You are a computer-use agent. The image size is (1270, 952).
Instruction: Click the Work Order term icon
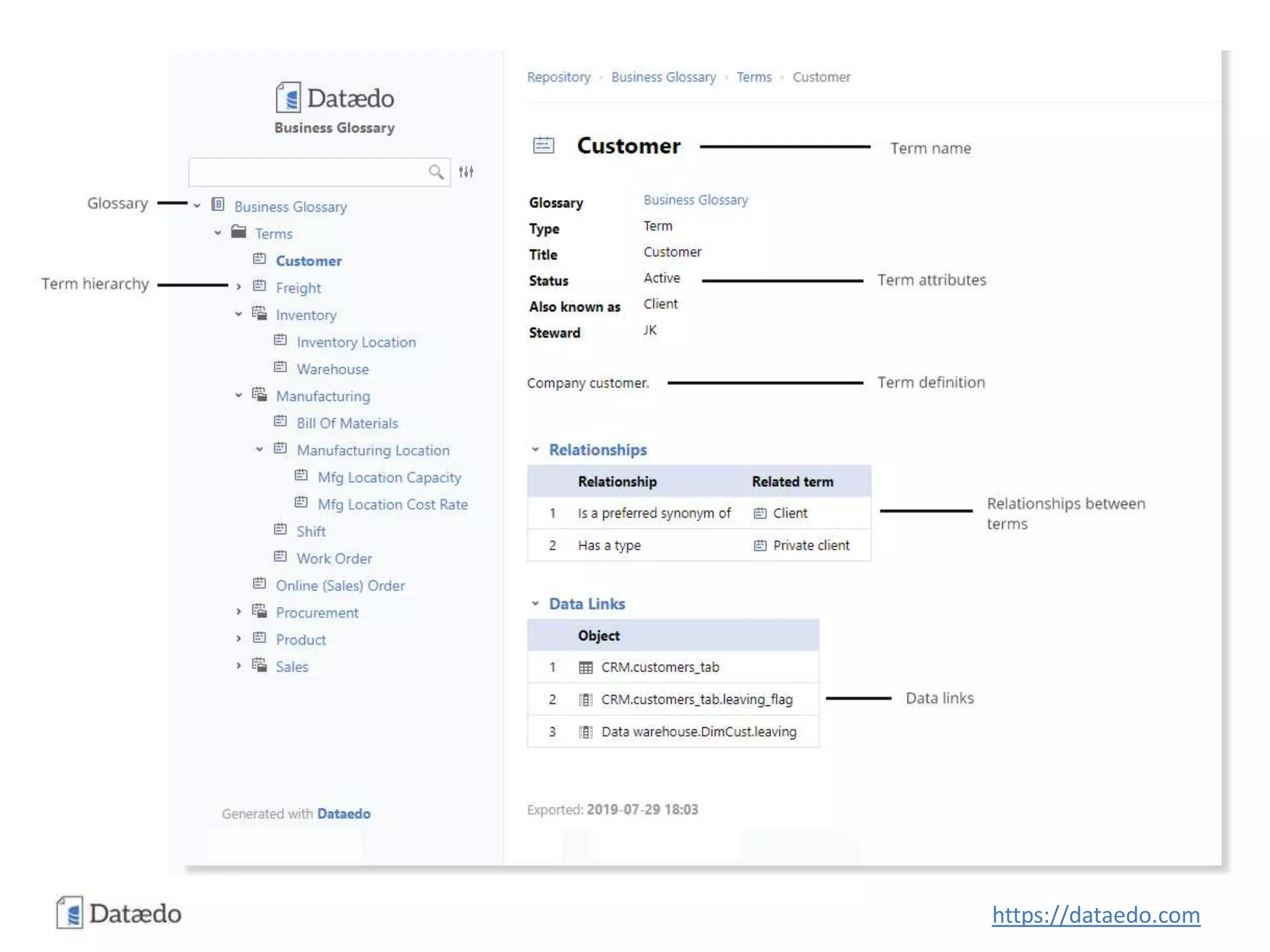[x=280, y=557]
